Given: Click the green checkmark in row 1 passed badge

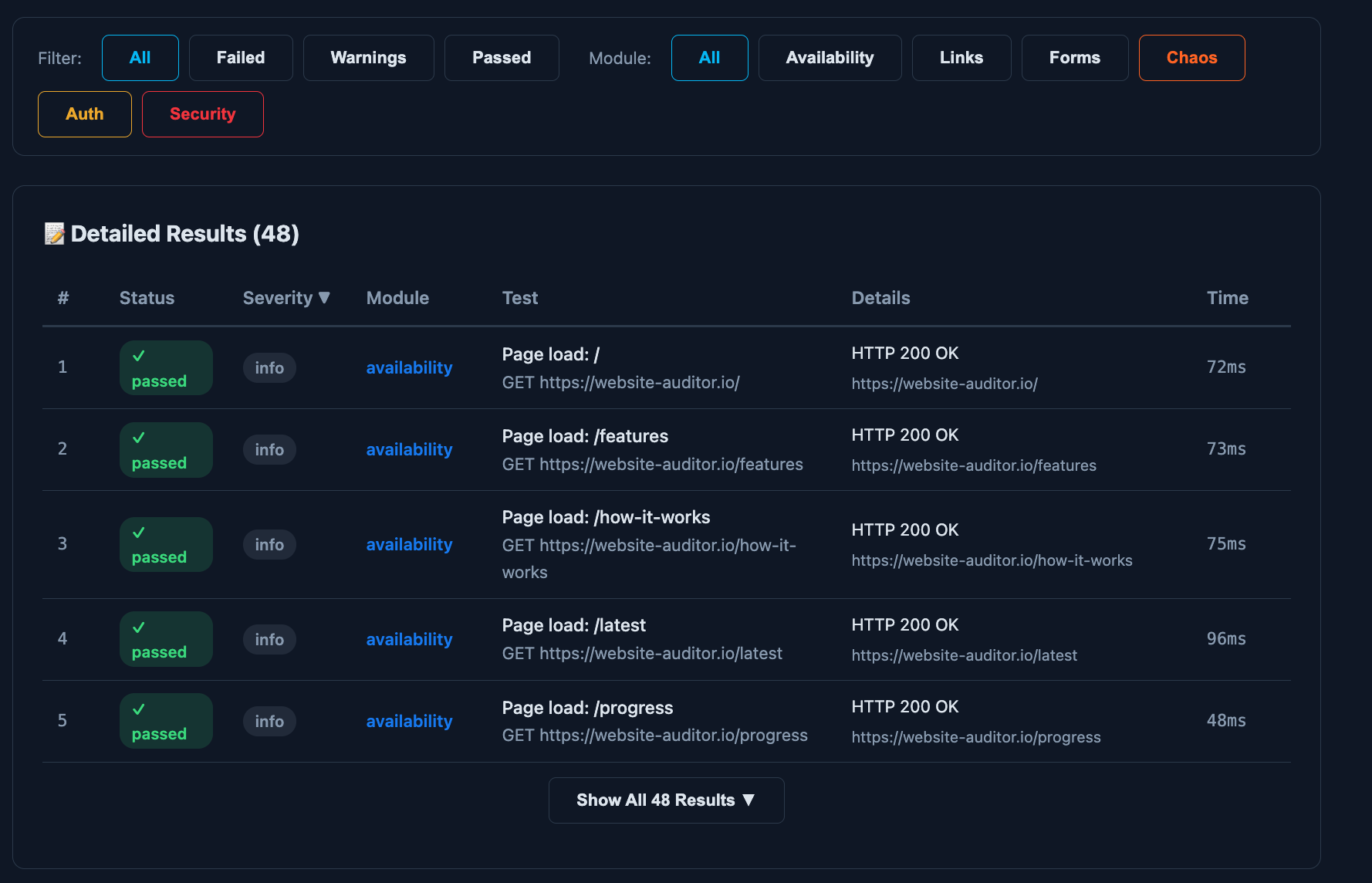Looking at the screenshot, I should (x=139, y=356).
